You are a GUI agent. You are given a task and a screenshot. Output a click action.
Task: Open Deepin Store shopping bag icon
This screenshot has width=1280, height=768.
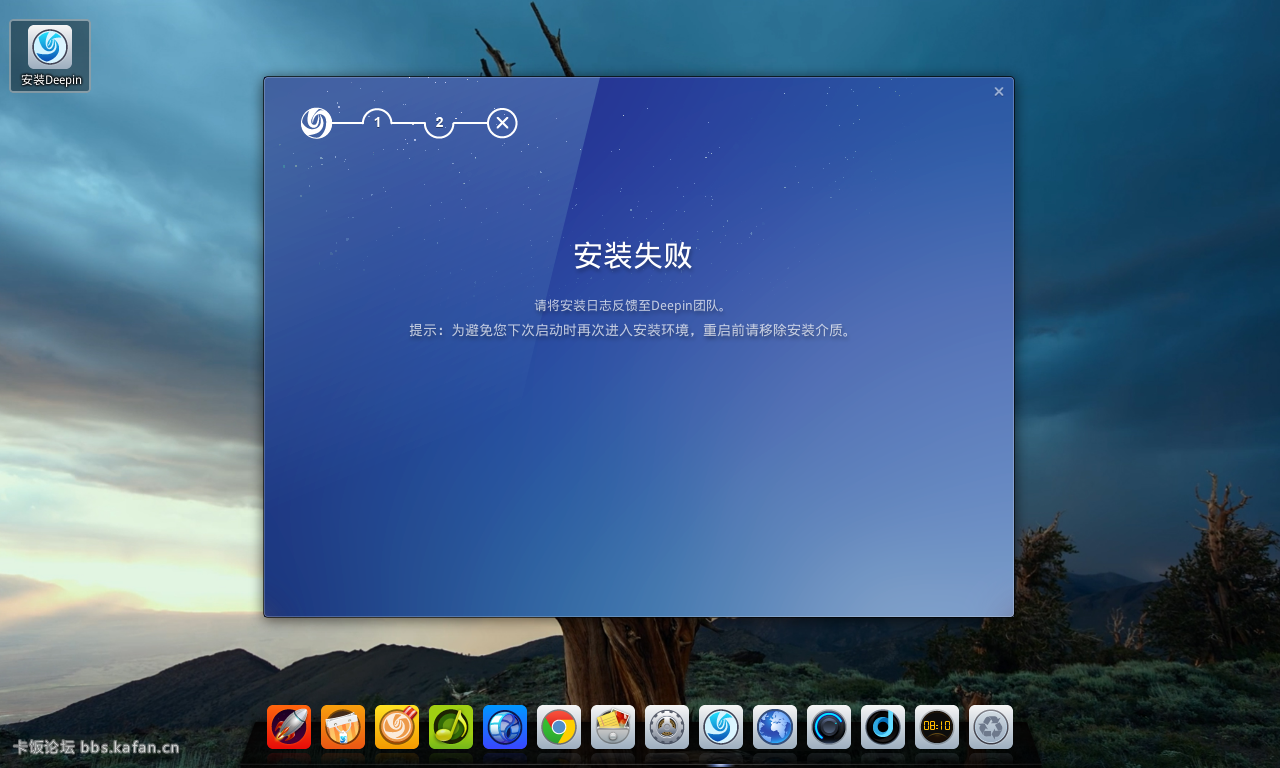pos(343,727)
